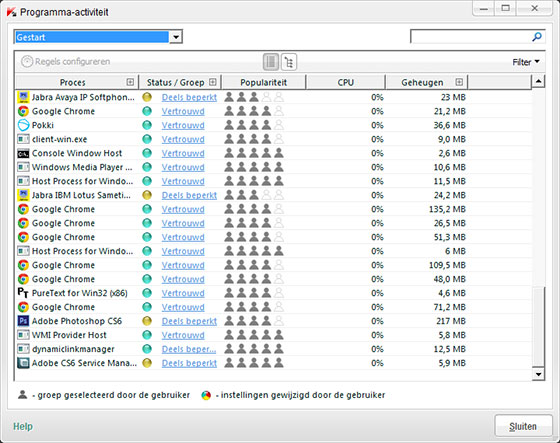Select CPU 0% for Adobe CS6 Service Manager
Screen dimensions: 560x443
coord(377,363)
